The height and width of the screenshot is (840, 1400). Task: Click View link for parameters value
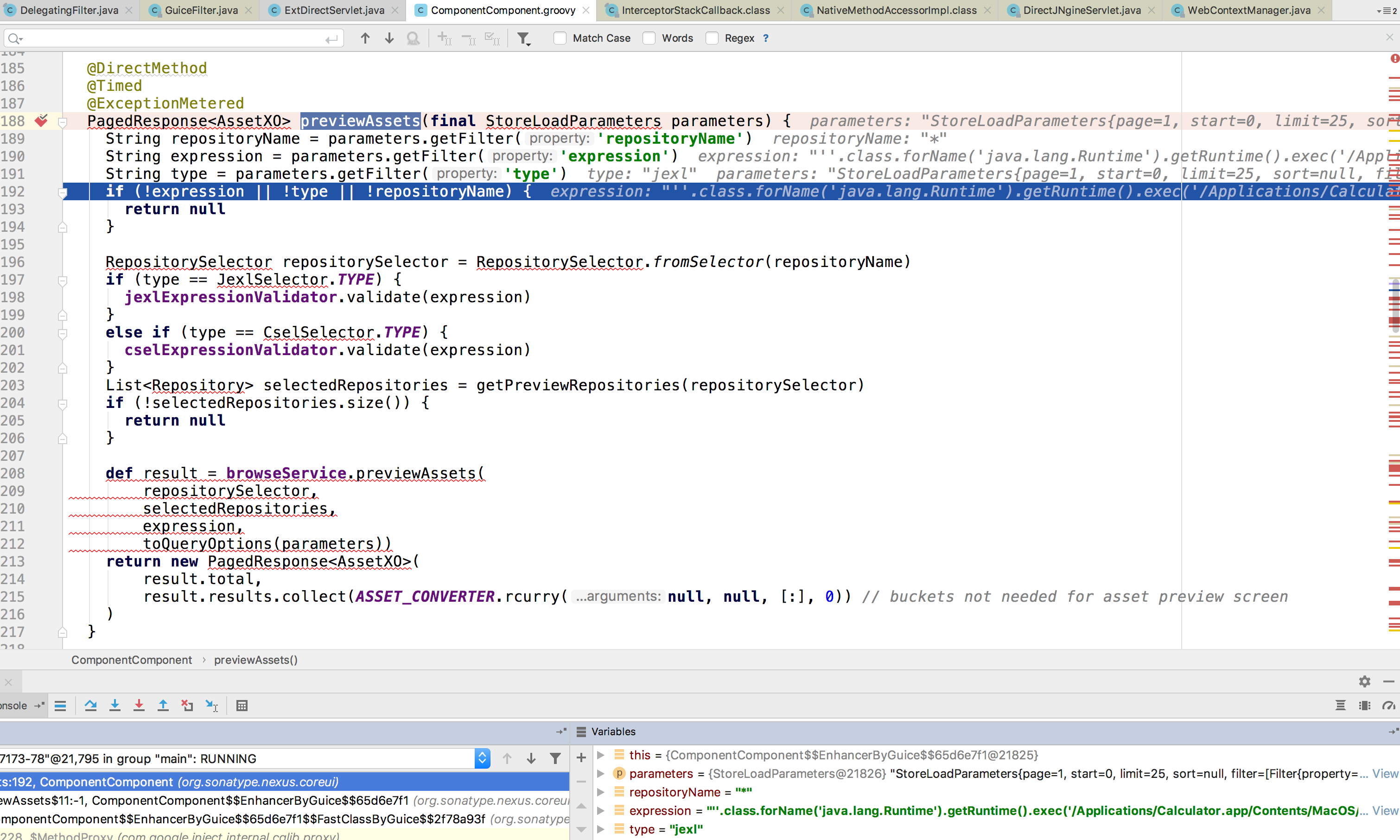click(x=1385, y=774)
